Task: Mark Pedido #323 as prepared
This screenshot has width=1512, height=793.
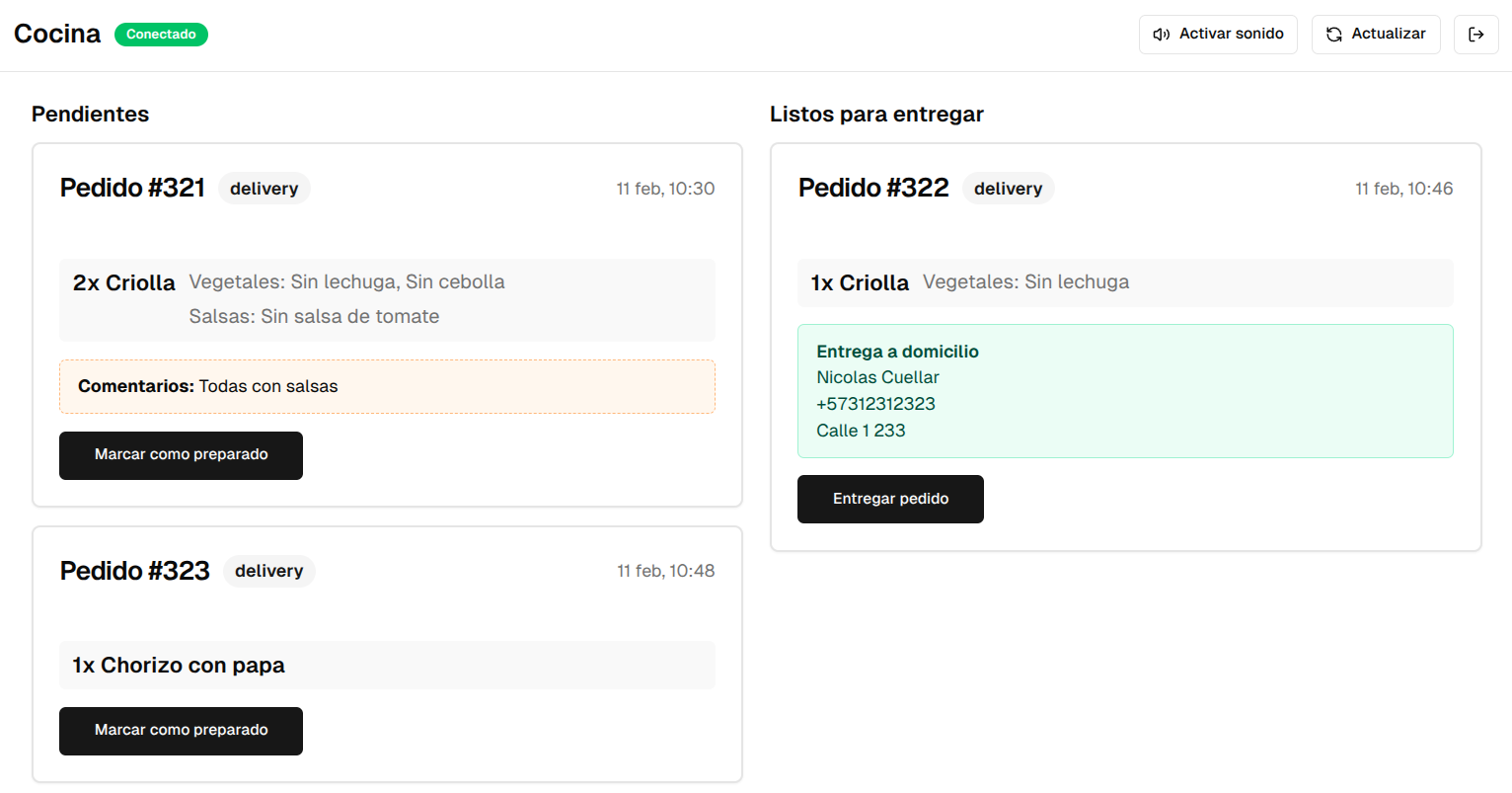Action: (181, 731)
